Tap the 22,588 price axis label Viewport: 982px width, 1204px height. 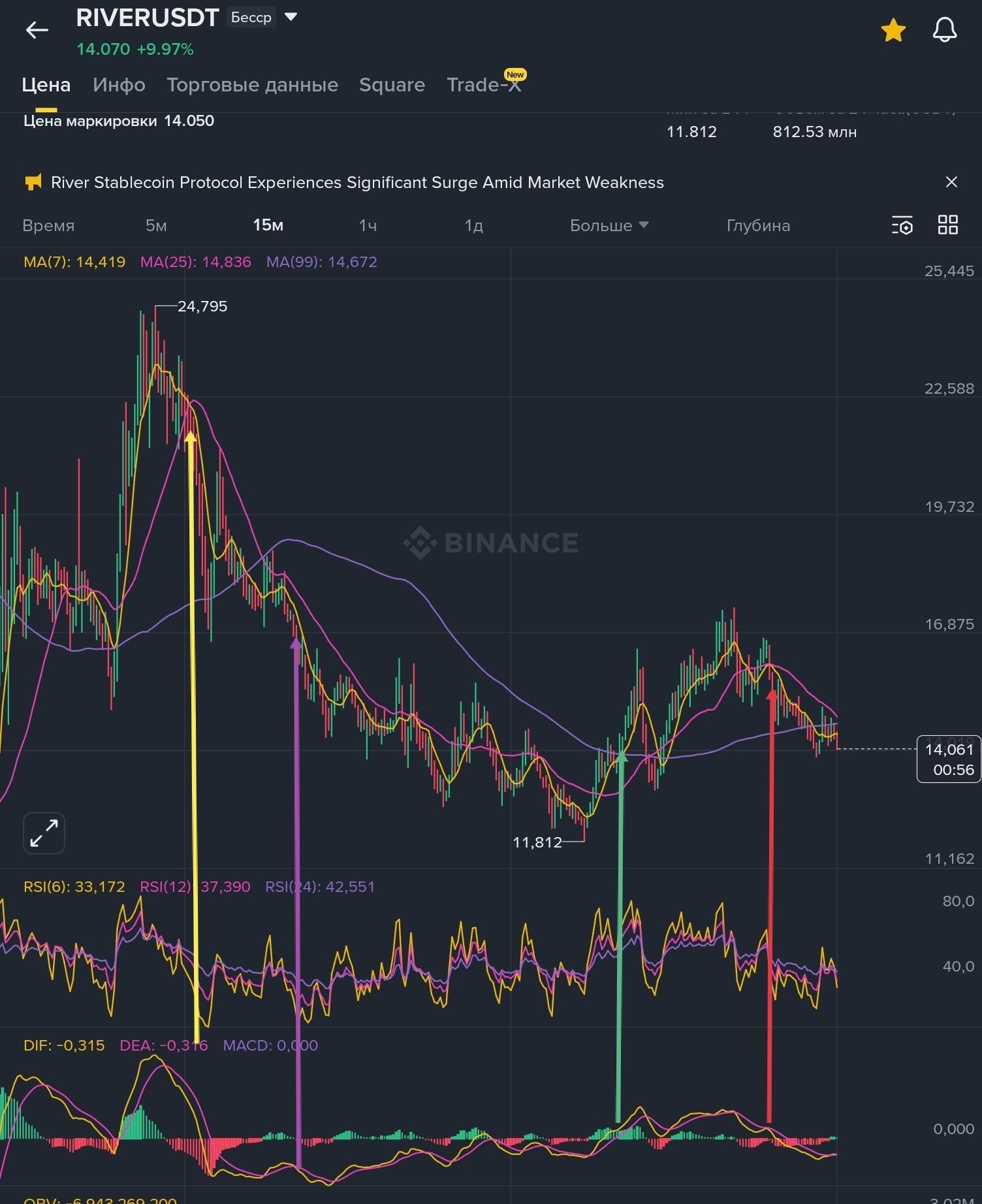pyautogui.click(x=949, y=388)
